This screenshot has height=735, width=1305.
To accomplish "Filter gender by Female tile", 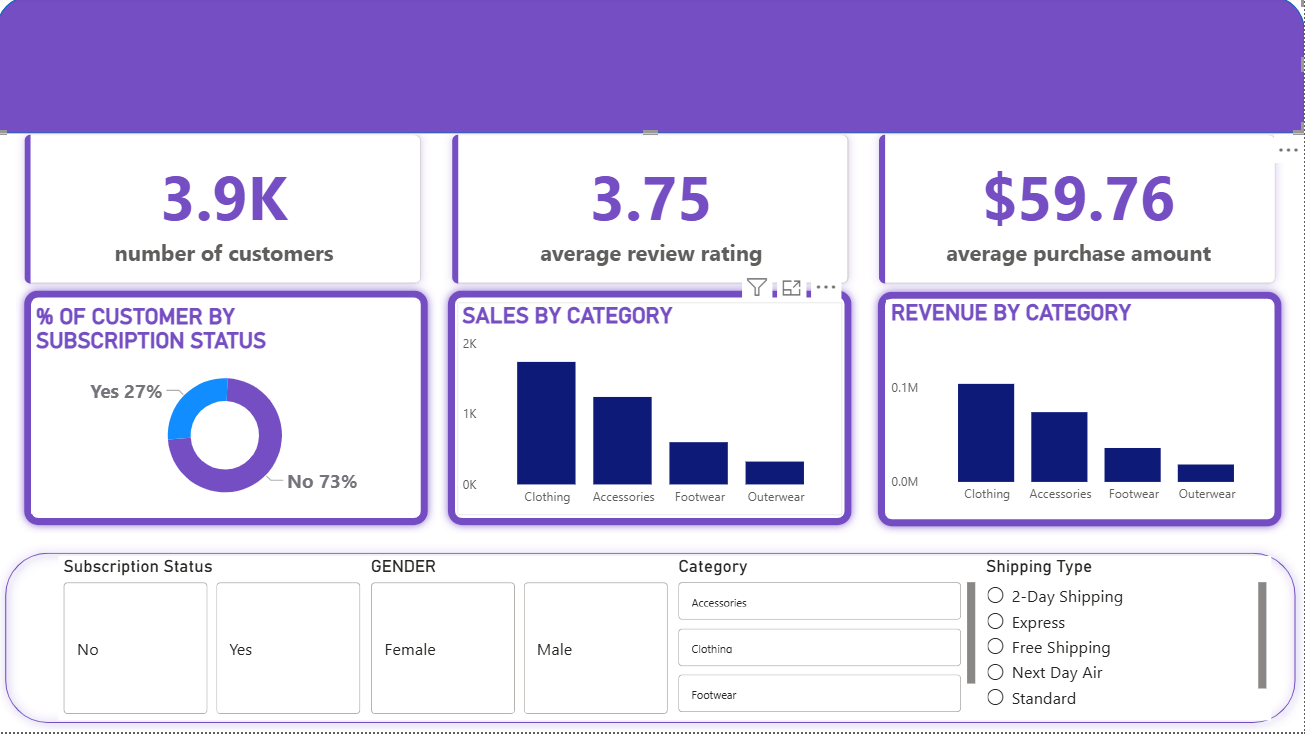I will 442,649.
